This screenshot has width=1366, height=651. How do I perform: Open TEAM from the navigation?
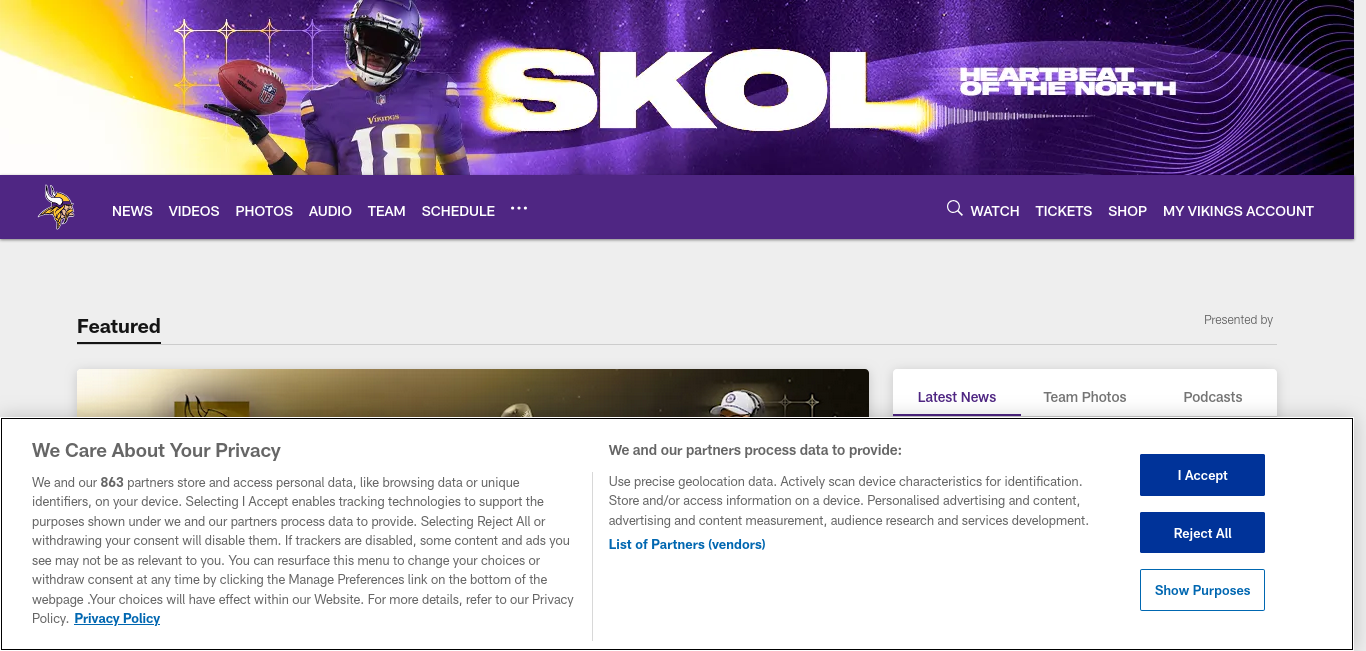click(386, 211)
